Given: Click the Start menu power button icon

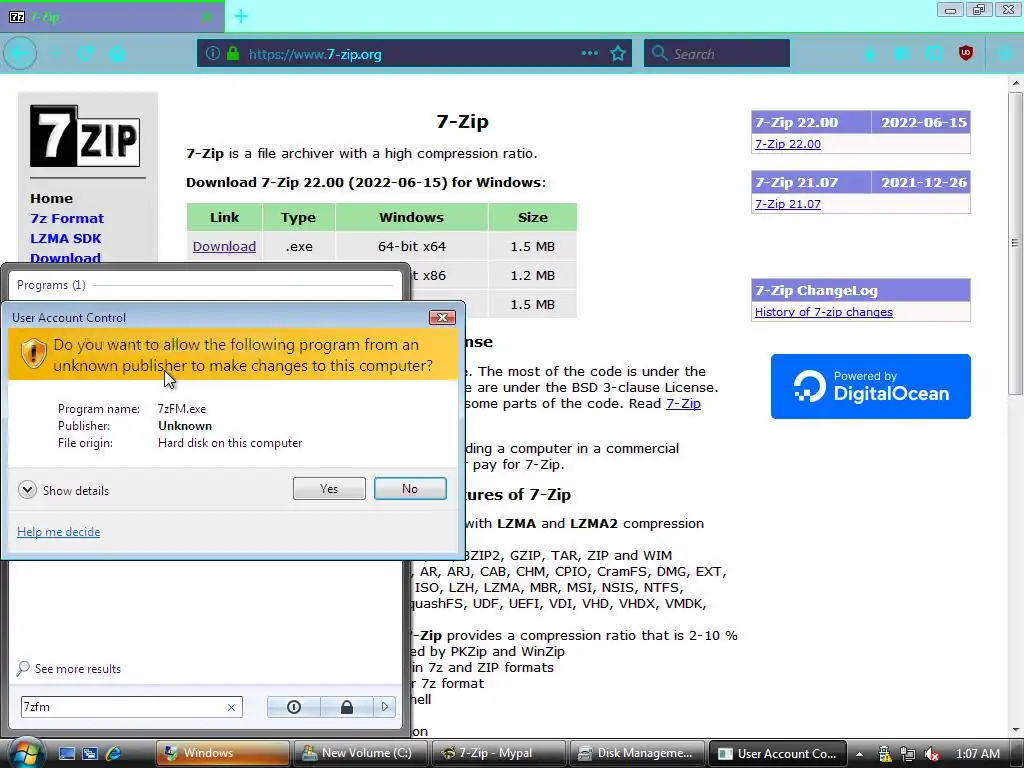Looking at the screenshot, I should coord(294,707).
